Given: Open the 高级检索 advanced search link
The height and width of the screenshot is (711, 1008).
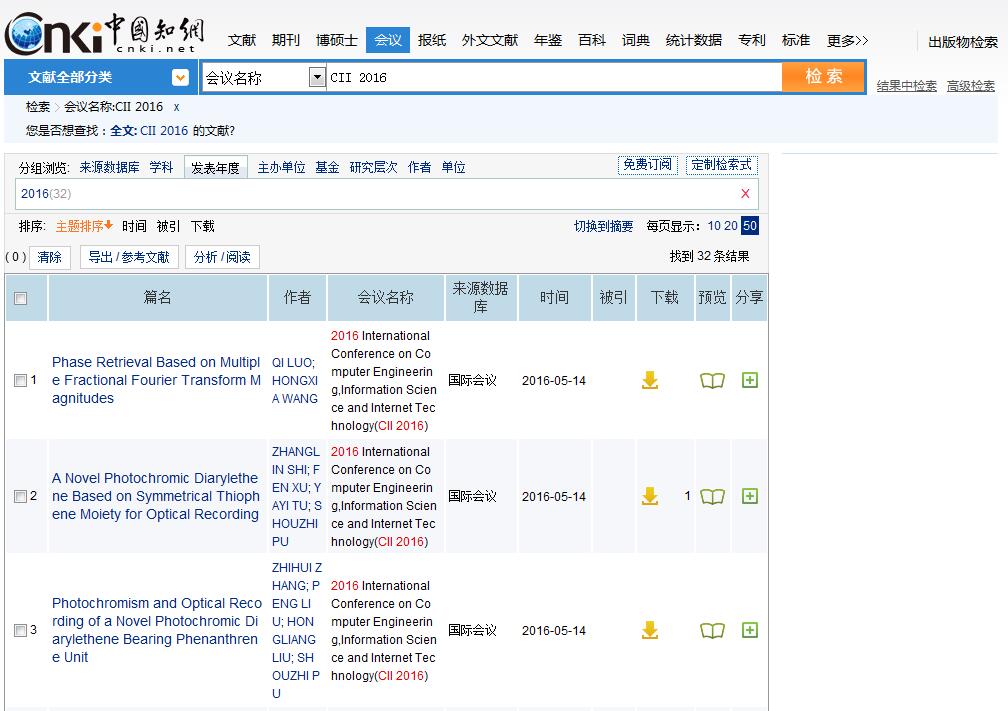Looking at the screenshot, I should click(x=970, y=86).
